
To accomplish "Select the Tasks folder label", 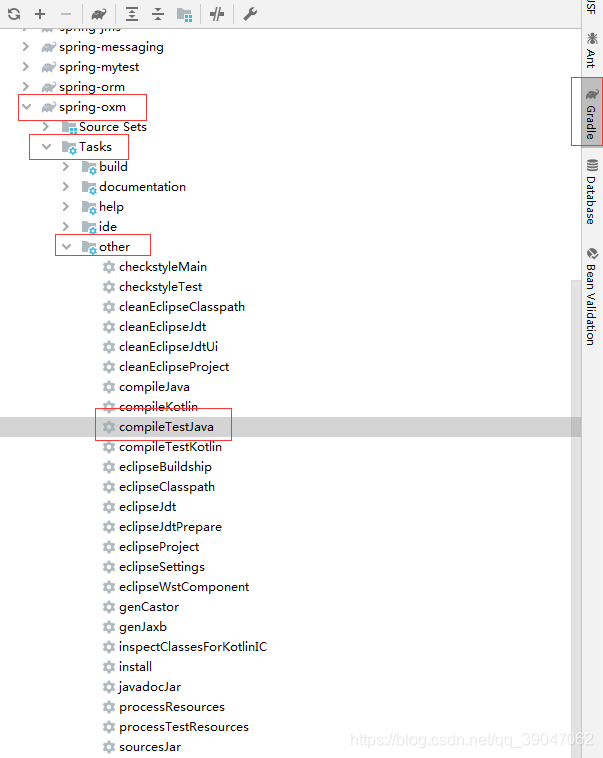I will [x=95, y=146].
